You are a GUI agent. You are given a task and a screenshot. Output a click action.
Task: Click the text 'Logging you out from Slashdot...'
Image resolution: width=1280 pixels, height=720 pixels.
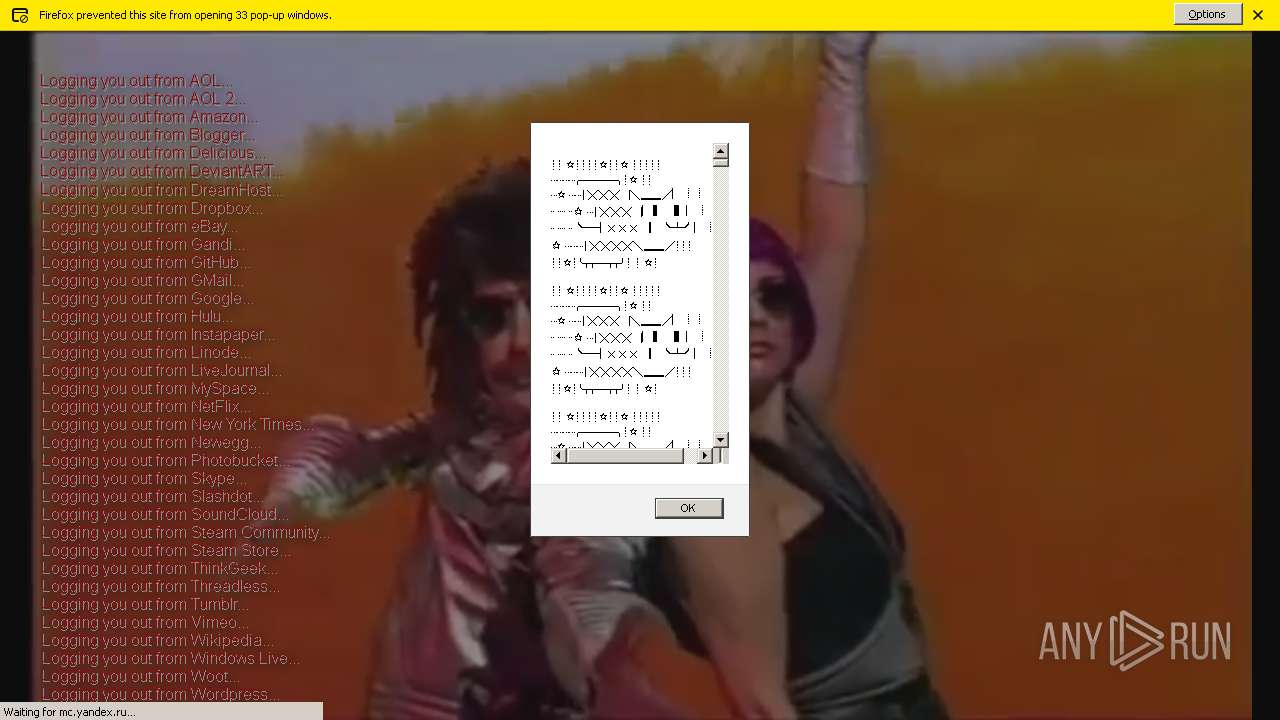[x=153, y=496]
